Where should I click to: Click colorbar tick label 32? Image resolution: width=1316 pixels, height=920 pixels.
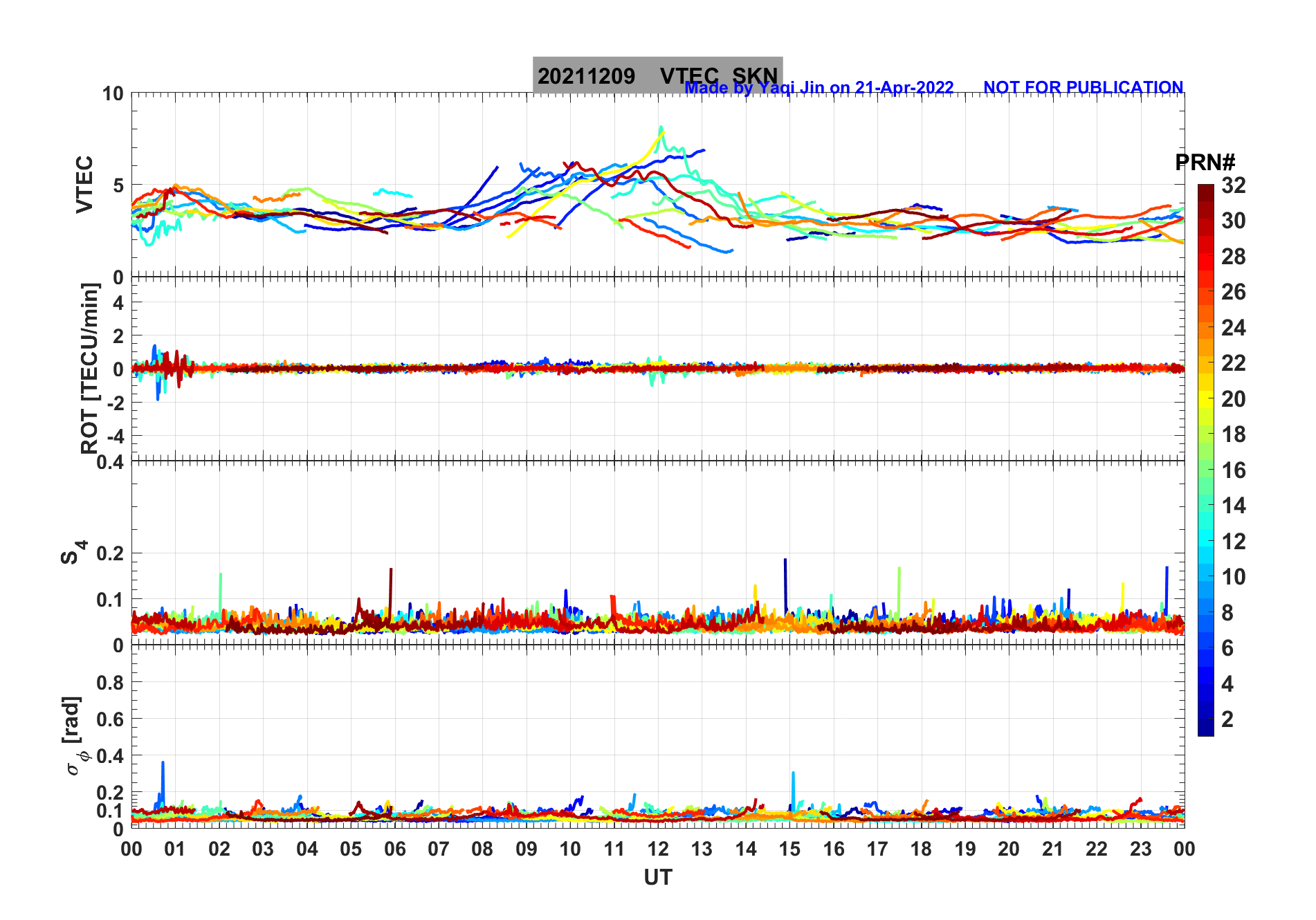pyautogui.click(x=1233, y=185)
